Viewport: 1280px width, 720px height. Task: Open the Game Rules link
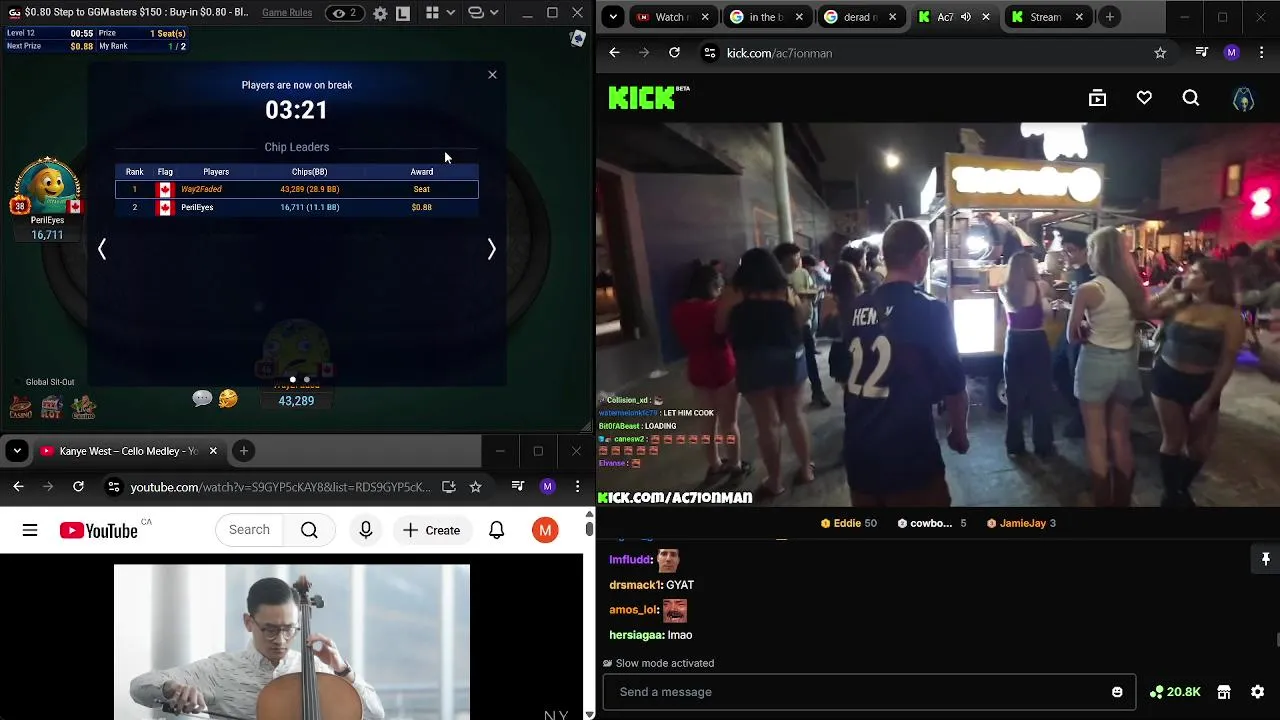(287, 13)
